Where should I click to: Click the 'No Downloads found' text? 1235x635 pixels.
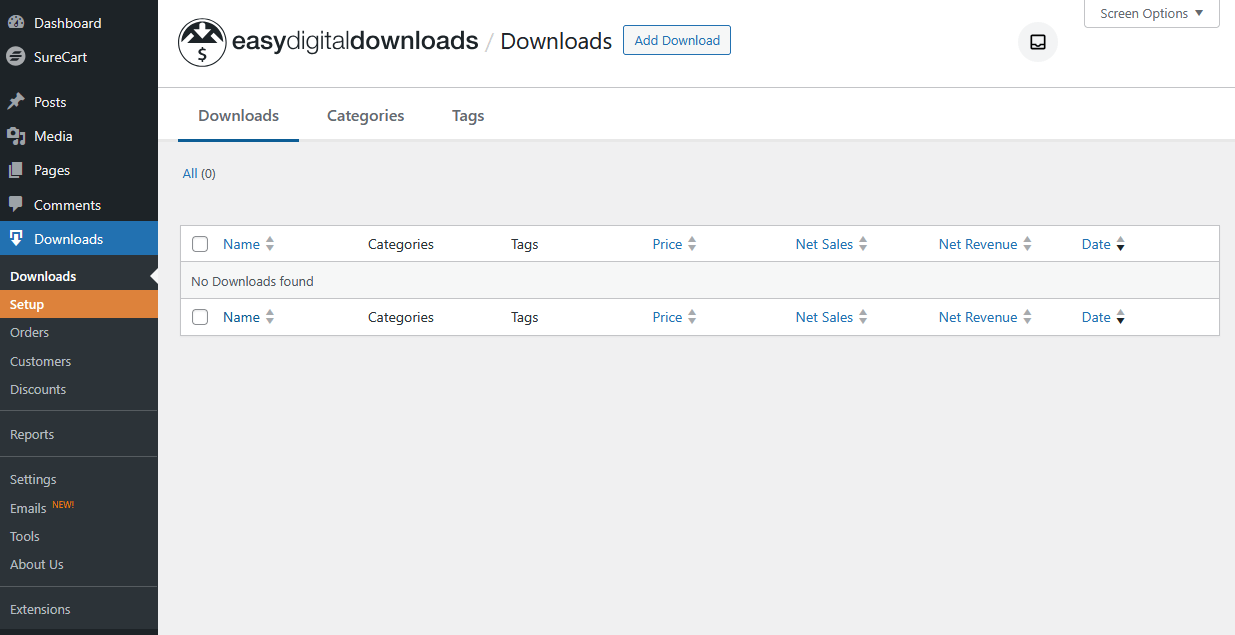pos(252,281)
